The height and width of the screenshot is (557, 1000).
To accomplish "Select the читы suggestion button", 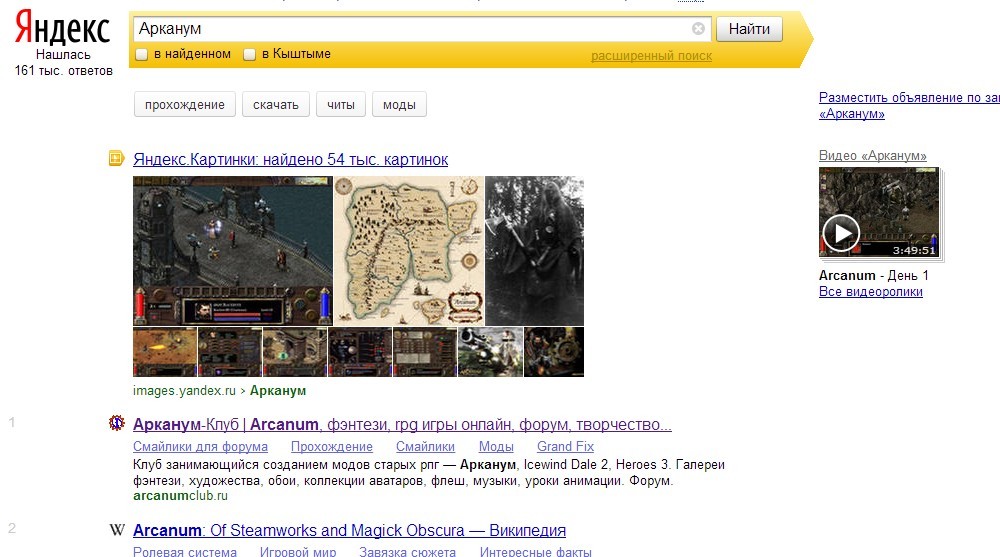I will [x=341, y=105].
